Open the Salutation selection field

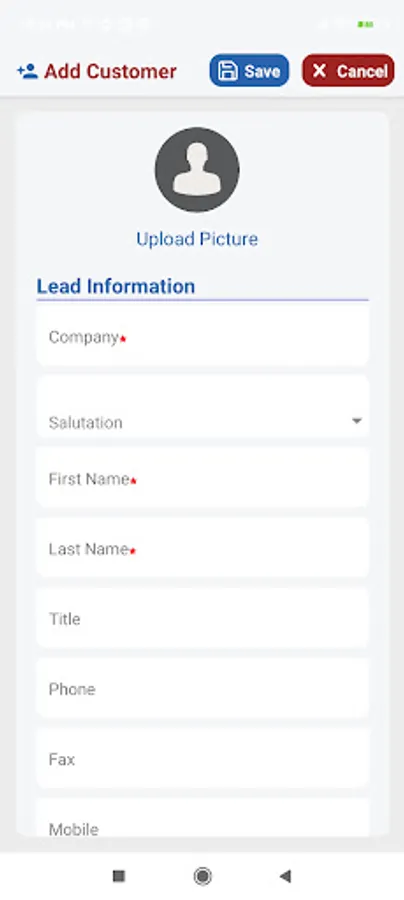click(x=202, y=407)
